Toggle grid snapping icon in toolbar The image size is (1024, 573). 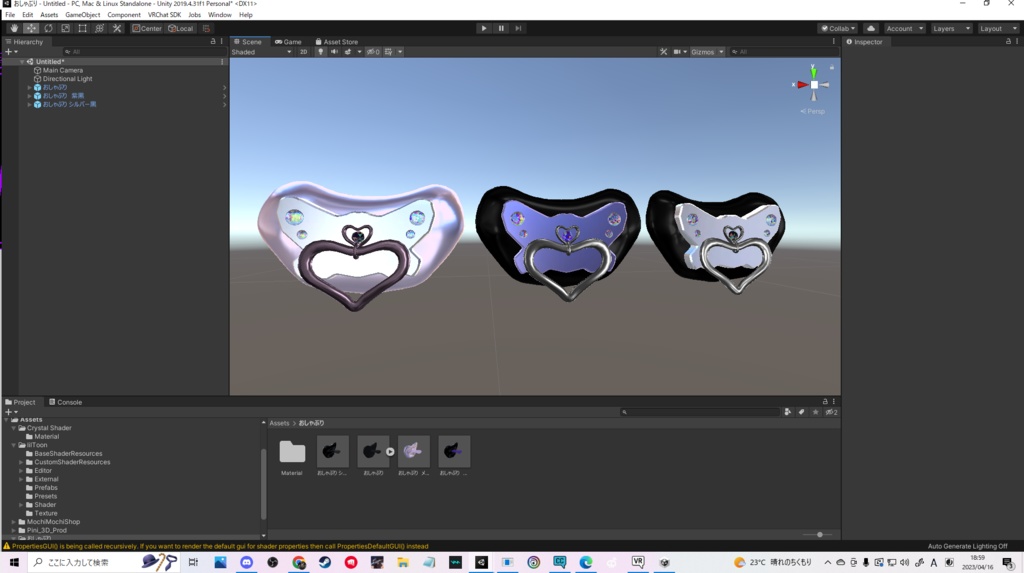(x=206, y=28)
